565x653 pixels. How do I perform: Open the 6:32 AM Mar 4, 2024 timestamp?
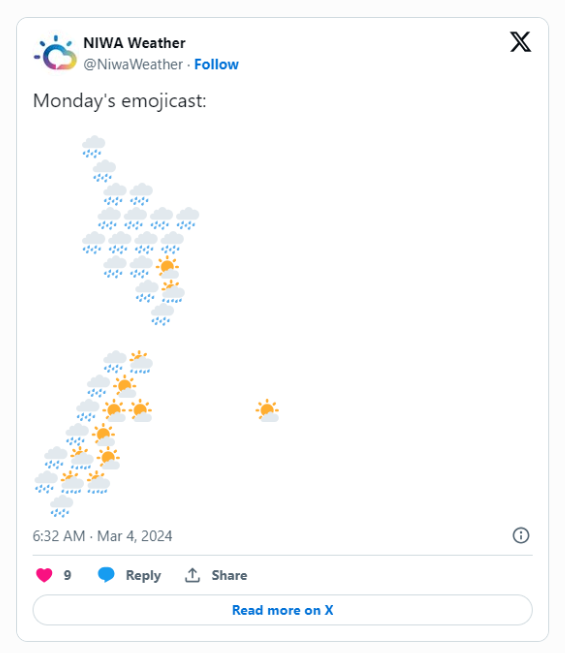click(102, 536)
